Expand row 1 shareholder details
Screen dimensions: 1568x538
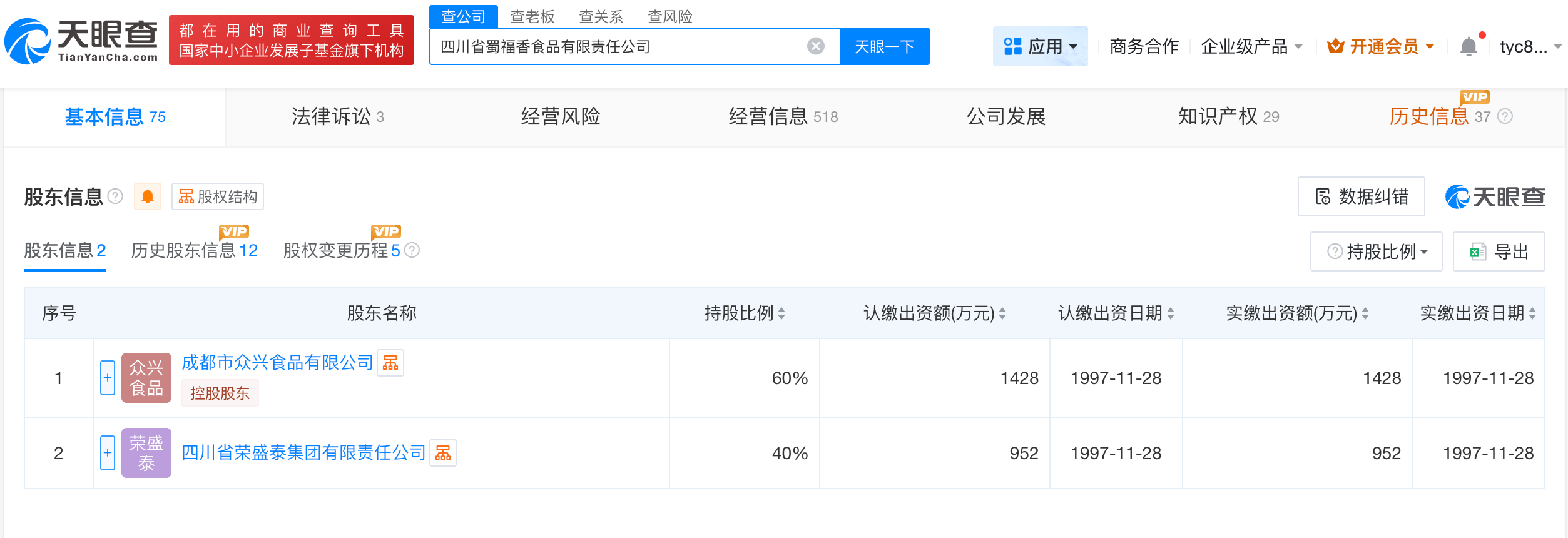108,378
